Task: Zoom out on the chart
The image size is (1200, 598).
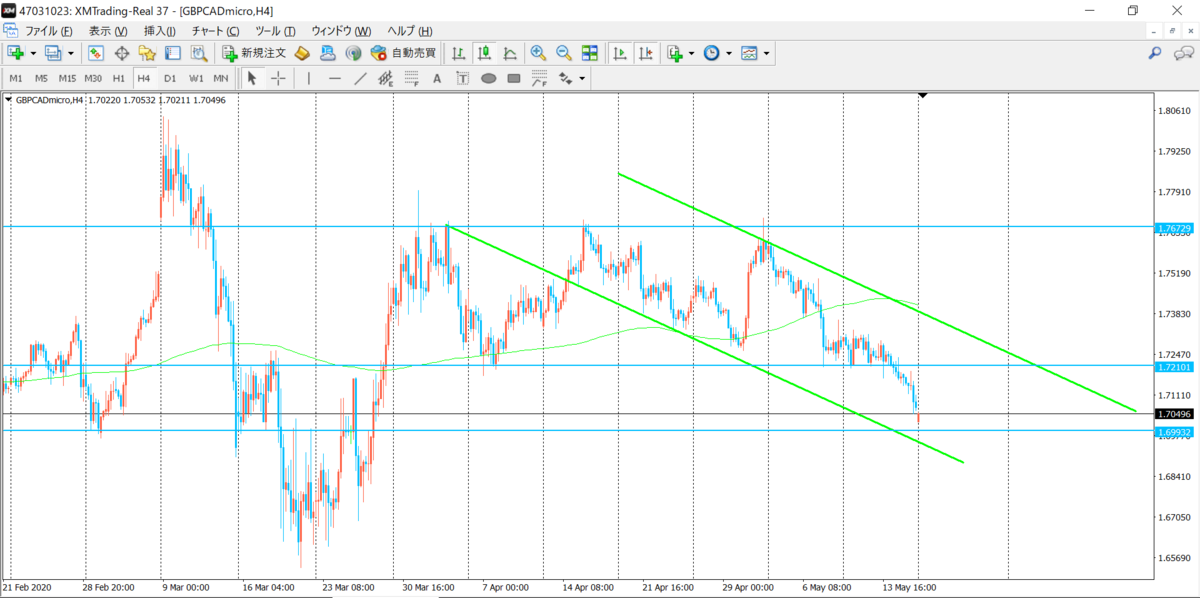Action: [x=564, y=53]
